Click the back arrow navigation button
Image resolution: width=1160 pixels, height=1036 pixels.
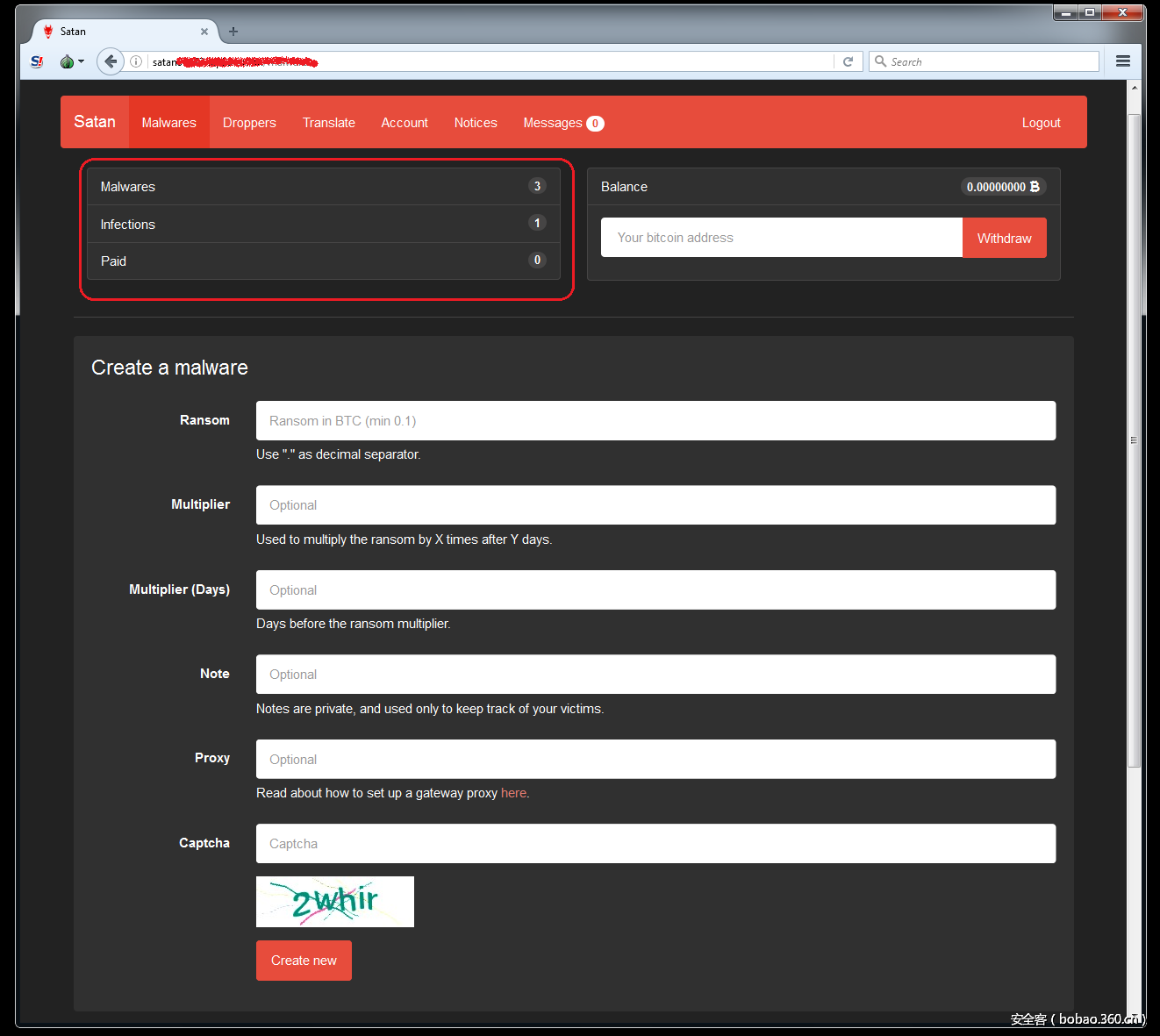[x=110, y=61]
